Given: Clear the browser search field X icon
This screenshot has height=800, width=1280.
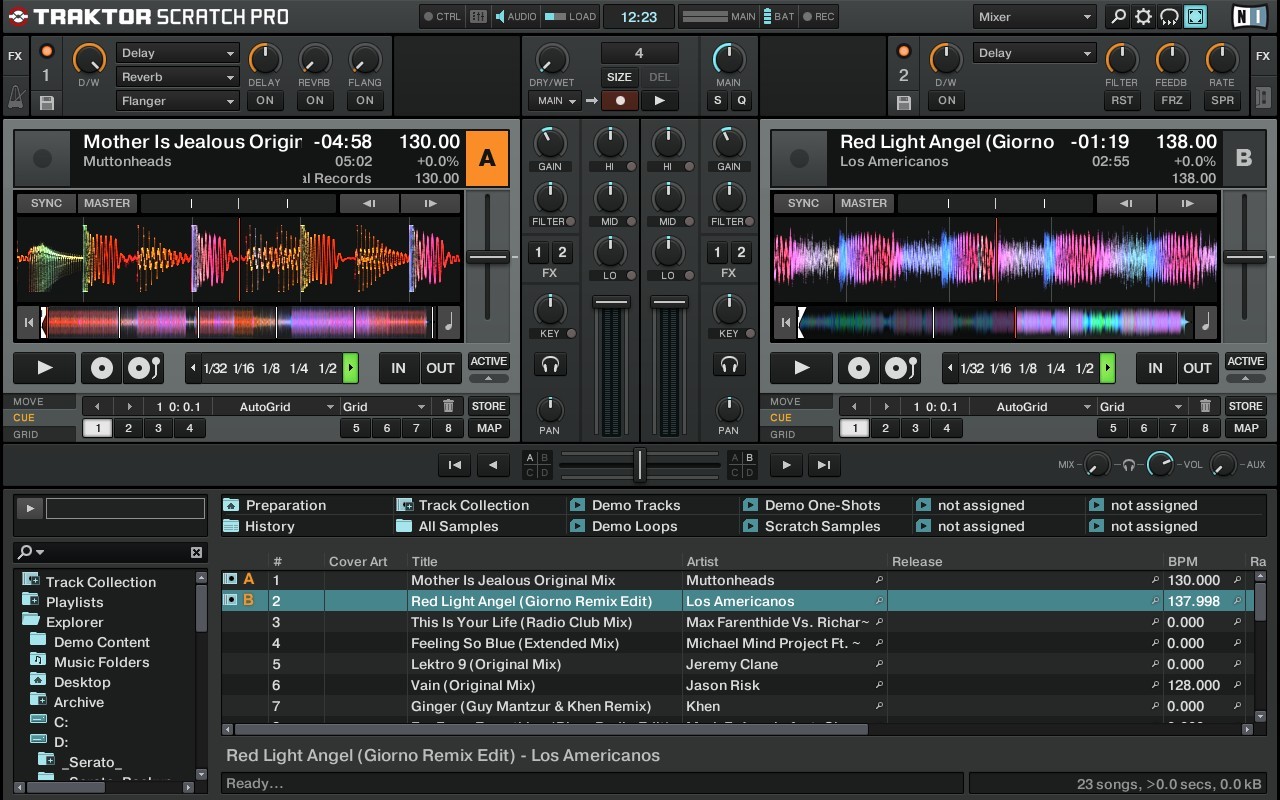Looking at the screenshot, I should (196, 552).
